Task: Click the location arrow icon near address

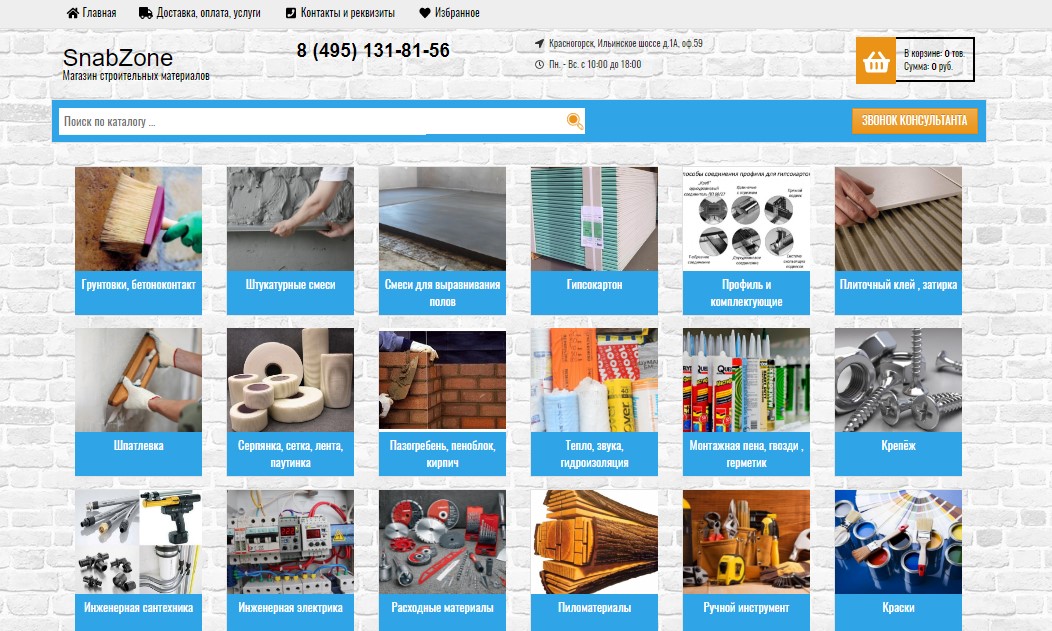Action: click(539, 44)
